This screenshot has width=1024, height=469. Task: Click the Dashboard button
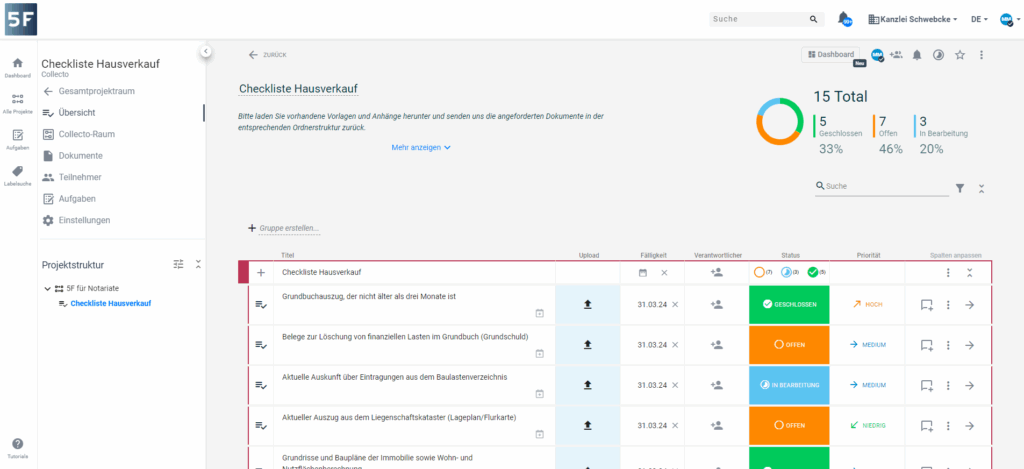[x=831, y=55]
